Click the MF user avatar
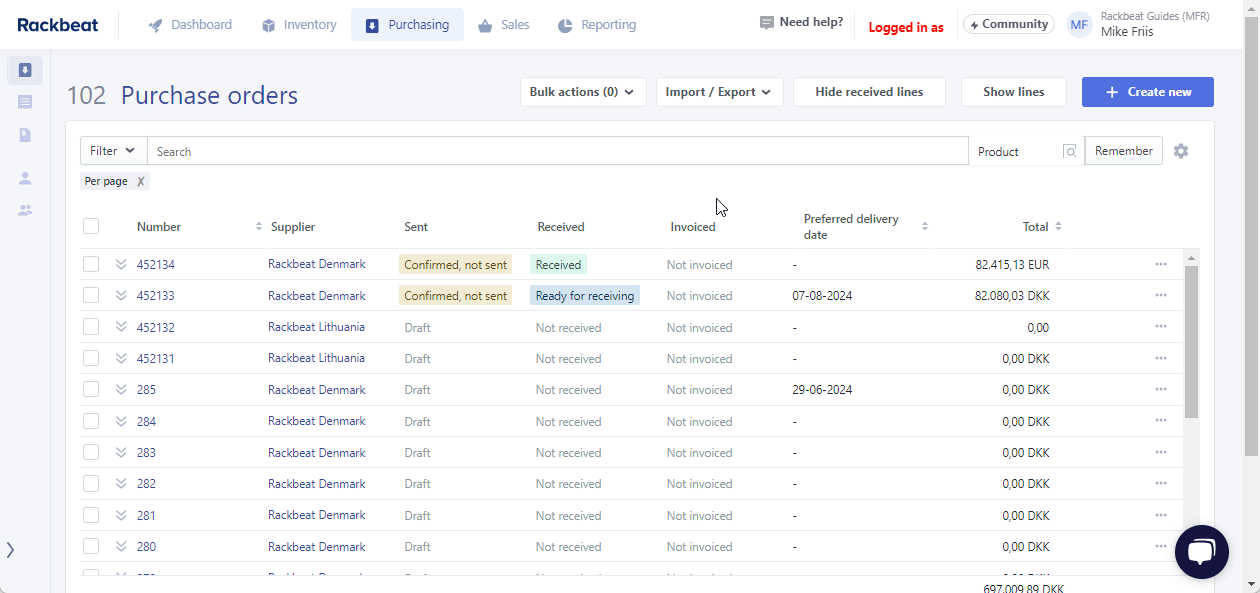Screen dimensions: 1260x593 point(1079,24)
